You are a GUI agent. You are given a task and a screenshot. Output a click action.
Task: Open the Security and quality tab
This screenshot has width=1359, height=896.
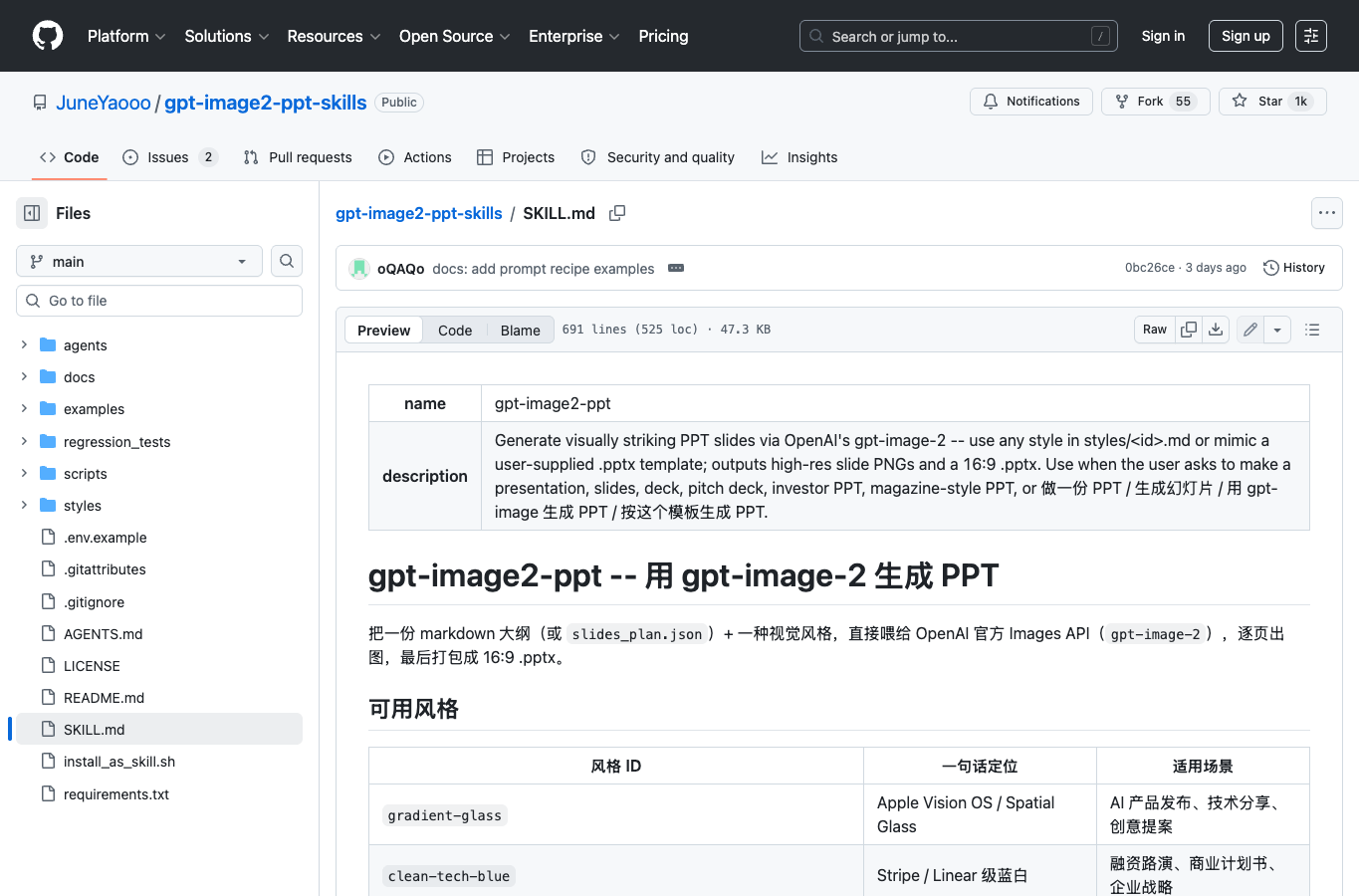tap(658, 157)
